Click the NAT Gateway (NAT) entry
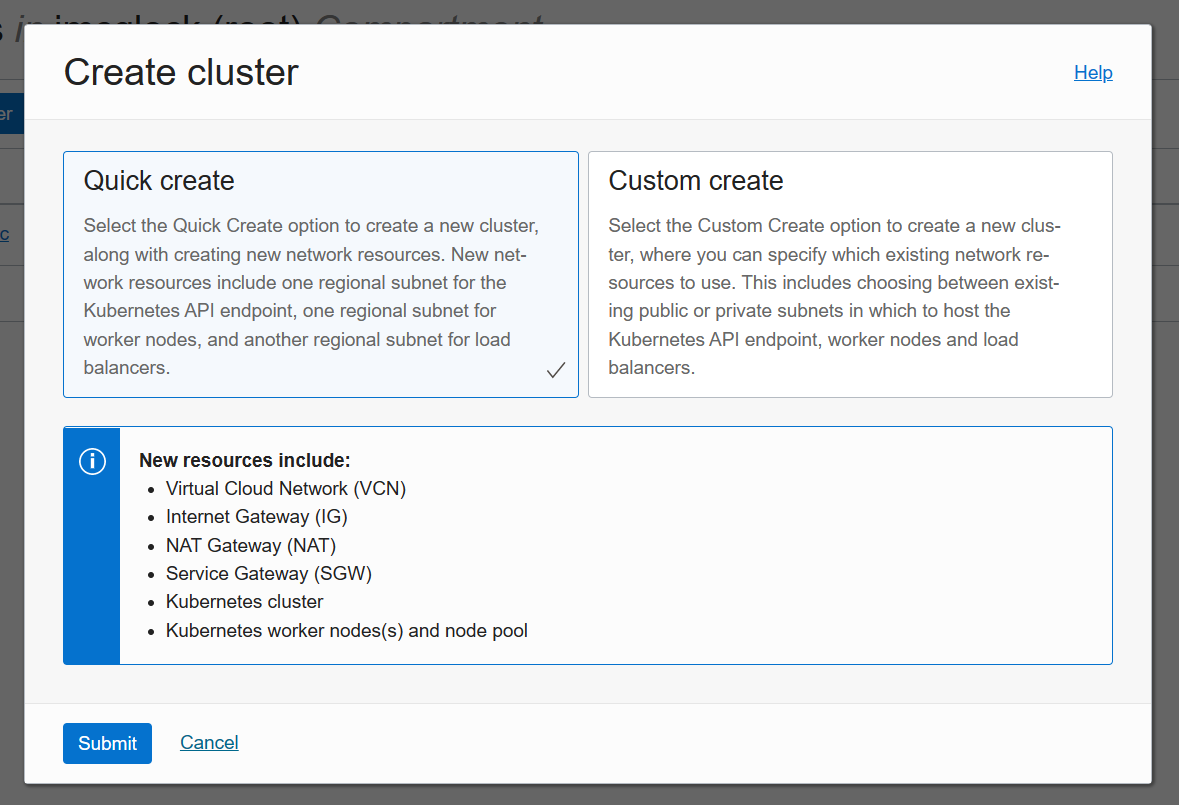The height and width of the screenshot is (805, 1179). pos(250,545)
